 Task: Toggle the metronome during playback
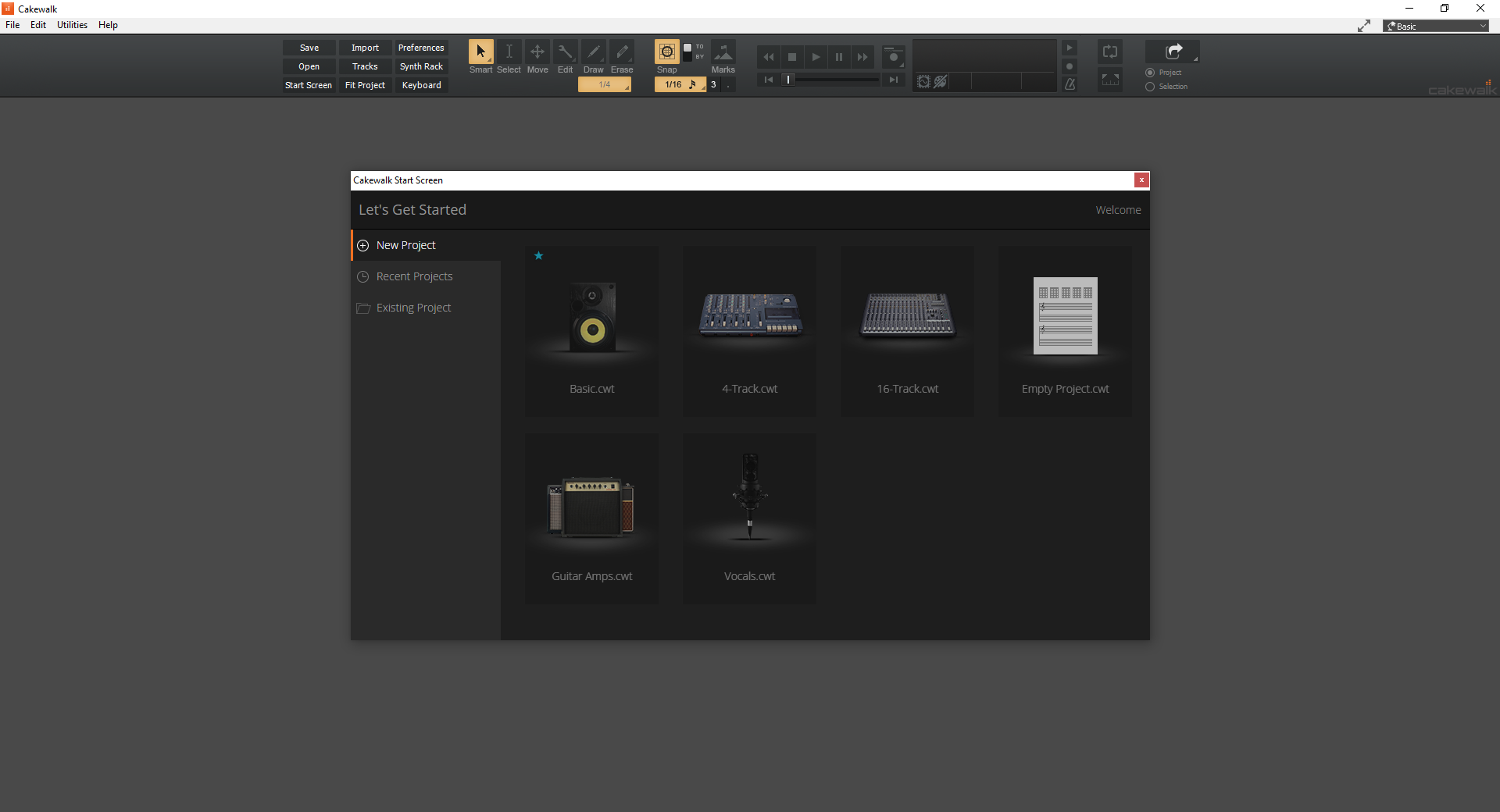[1070, 48]
